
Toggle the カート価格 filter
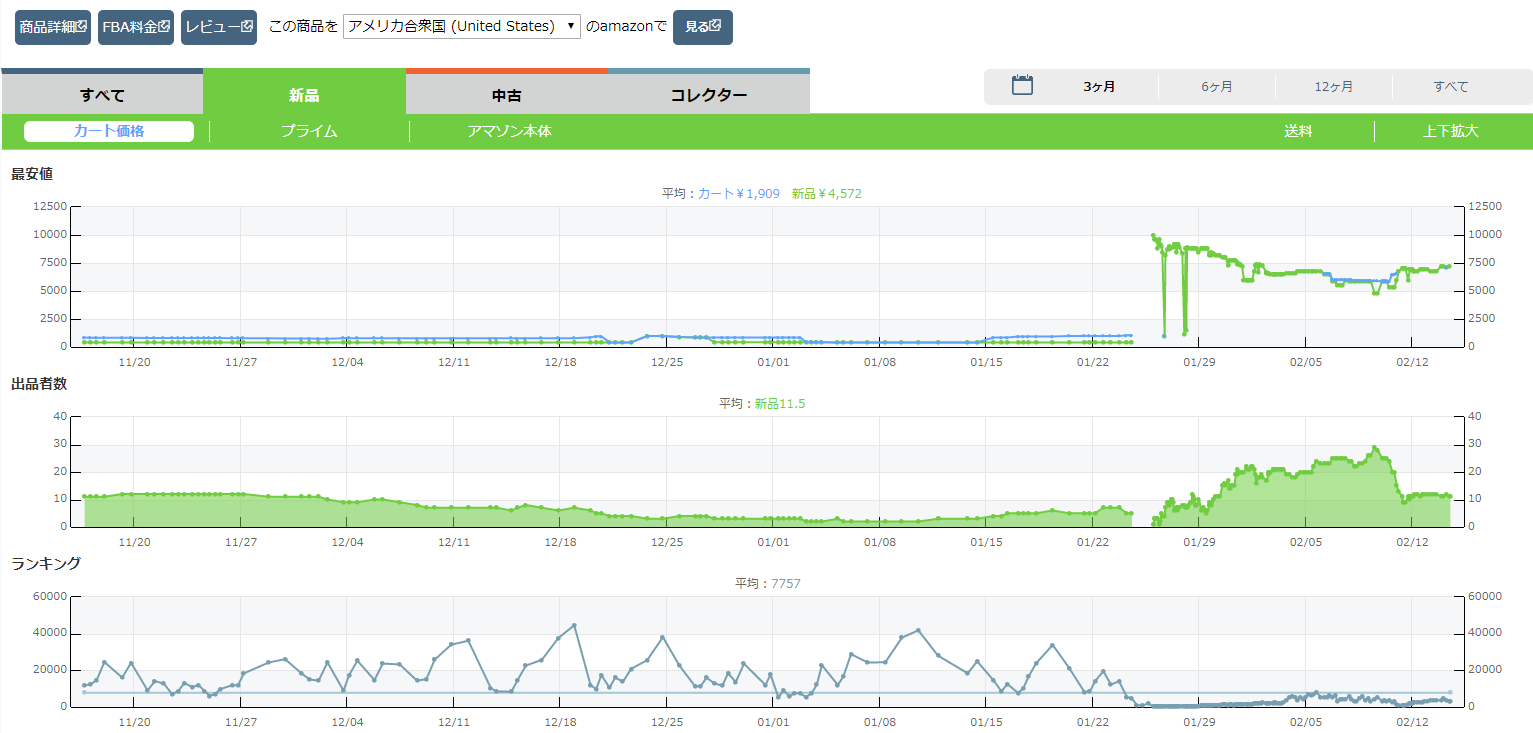109,131
